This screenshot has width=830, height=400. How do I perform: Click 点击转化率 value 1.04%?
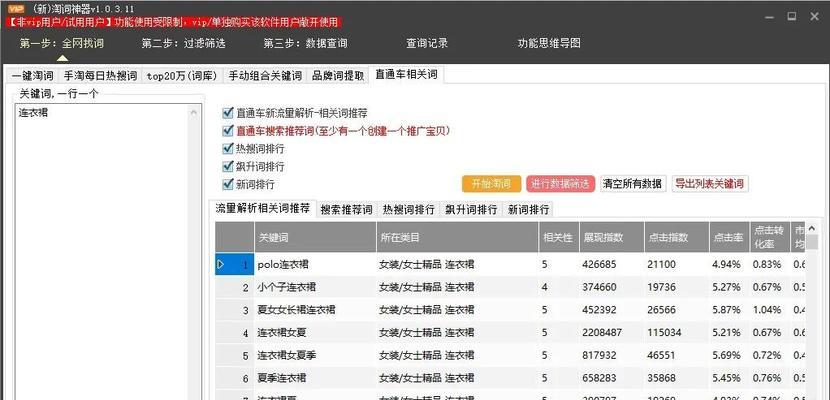point(768,310)
